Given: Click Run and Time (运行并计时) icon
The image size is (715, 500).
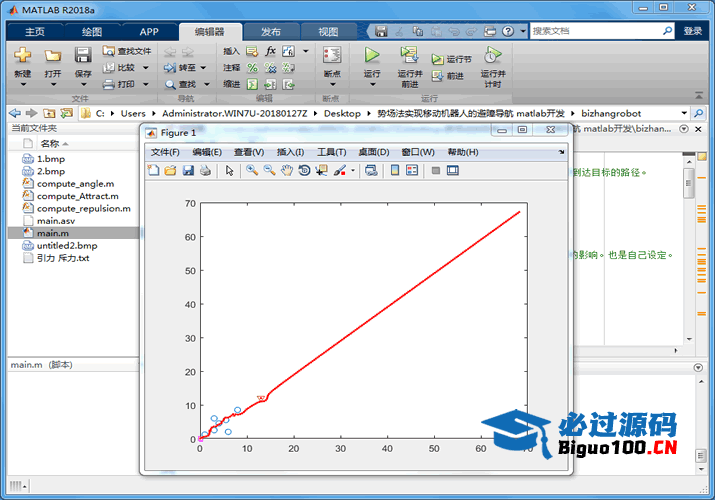Looking at the screenshot, I should (x=492, y=55).
